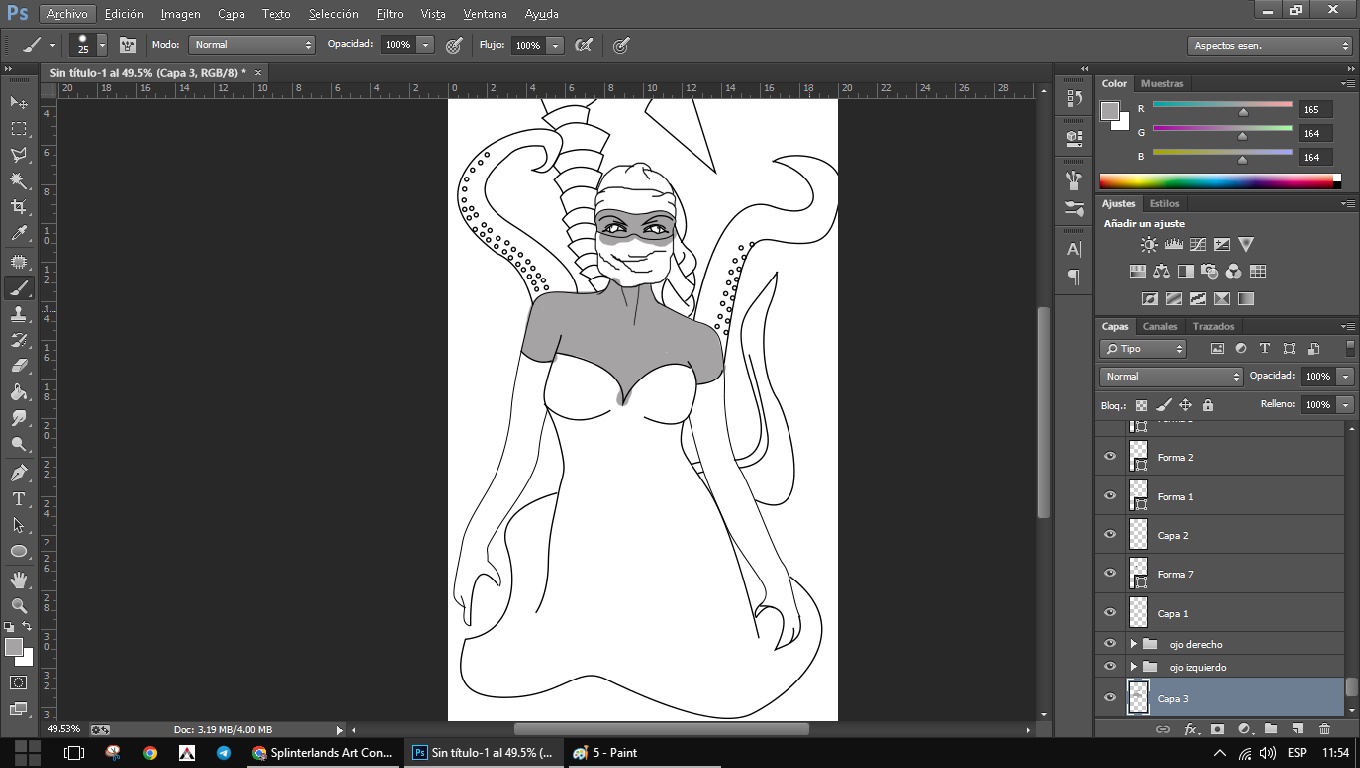Select the Path Selection tool
This screenshot has width=1360, height=768.
pyautogui.click(x=19, y=525)
